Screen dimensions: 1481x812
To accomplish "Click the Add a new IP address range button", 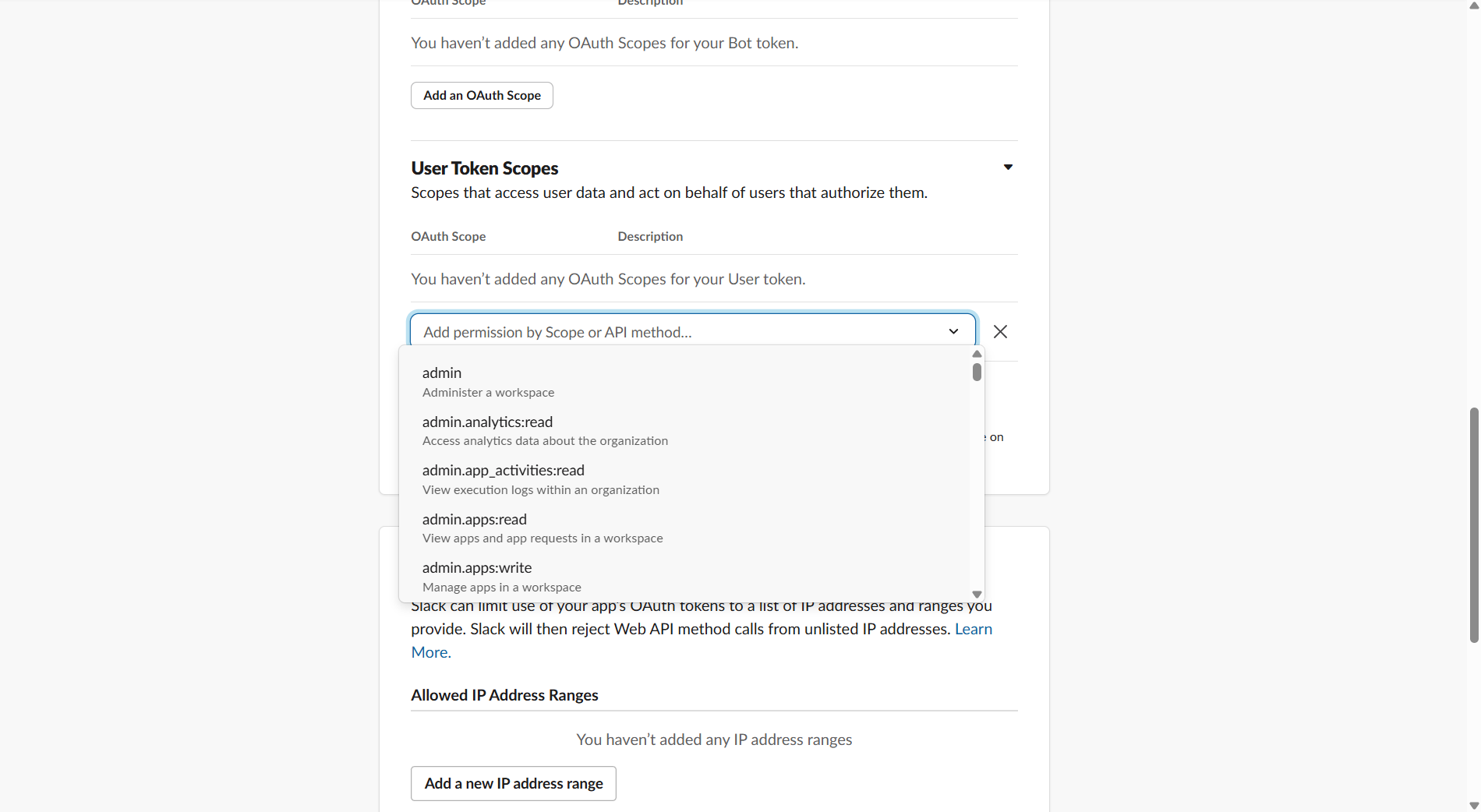I will pos(513,783).
